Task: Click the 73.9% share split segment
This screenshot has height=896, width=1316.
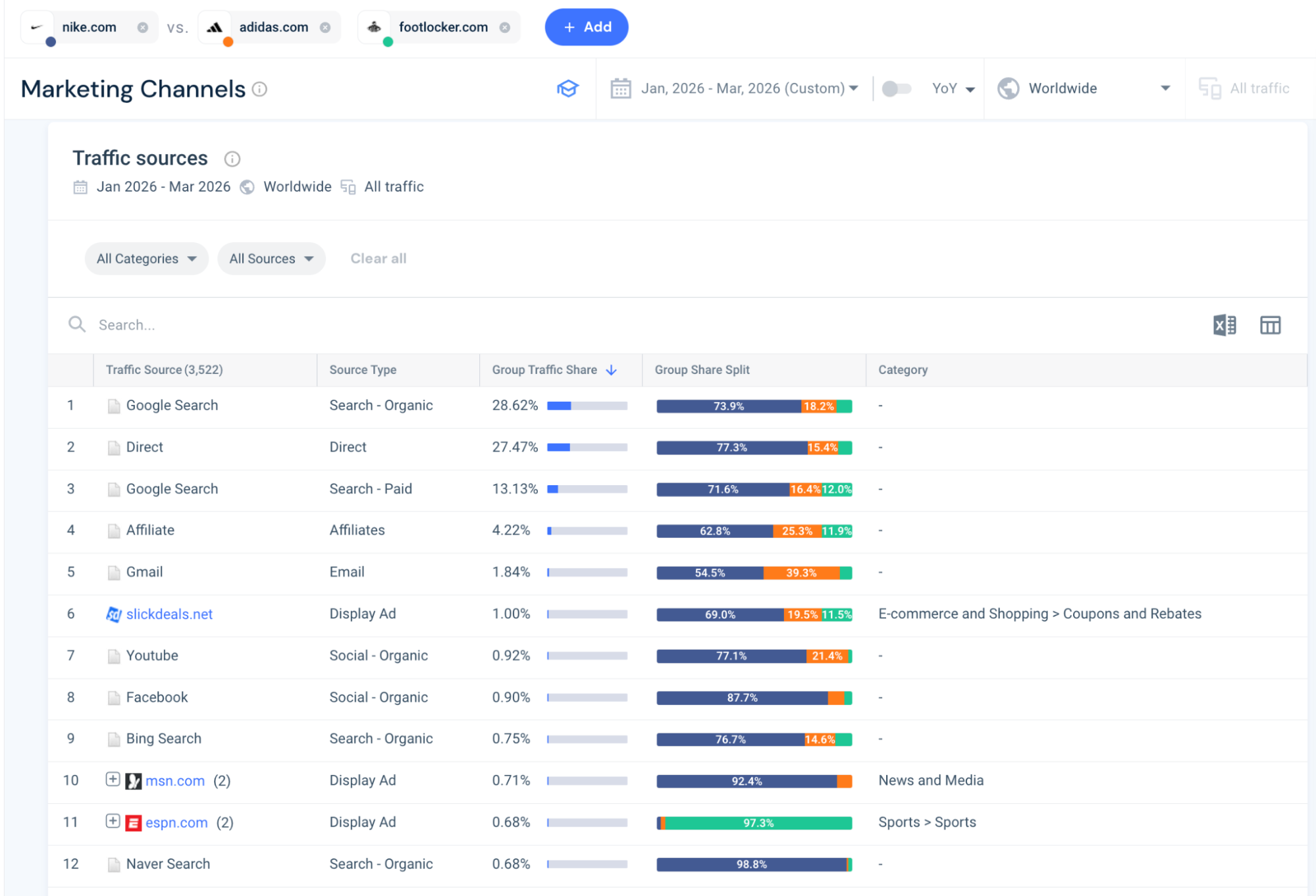Action: pyautogui.click(x=729, y=406)
